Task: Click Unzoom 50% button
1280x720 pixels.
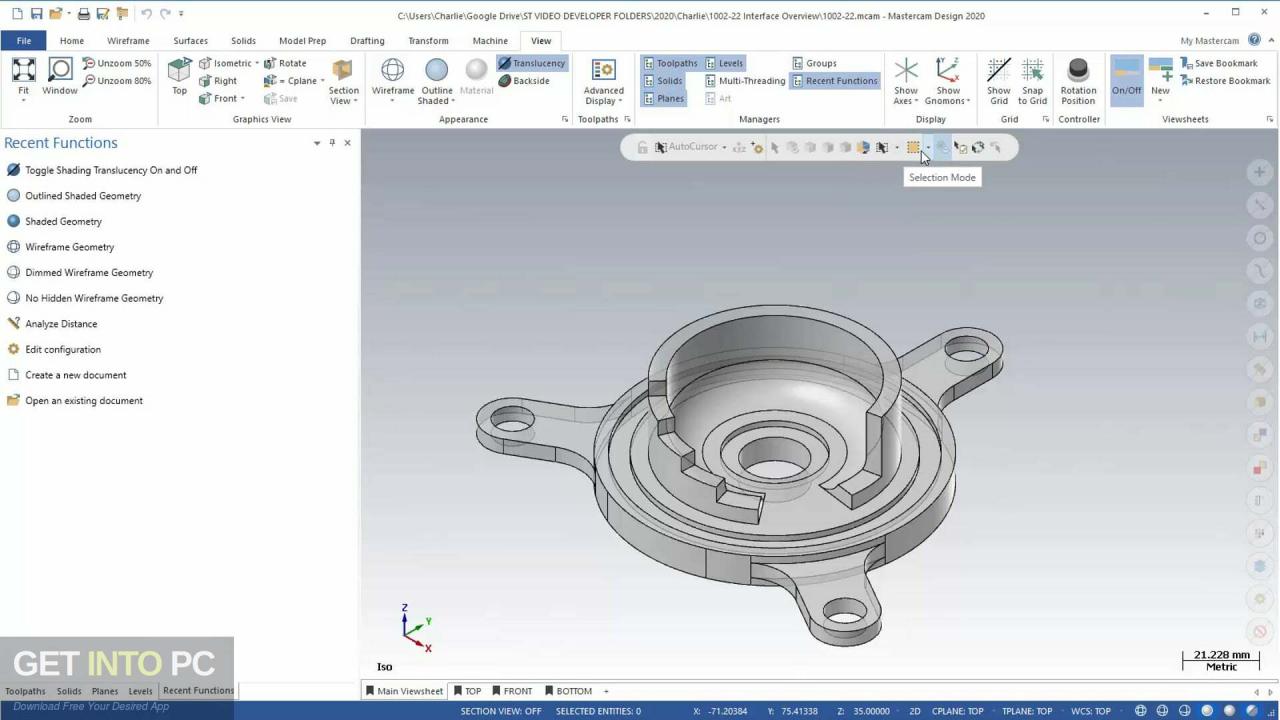Action: (x=118, y=63)
